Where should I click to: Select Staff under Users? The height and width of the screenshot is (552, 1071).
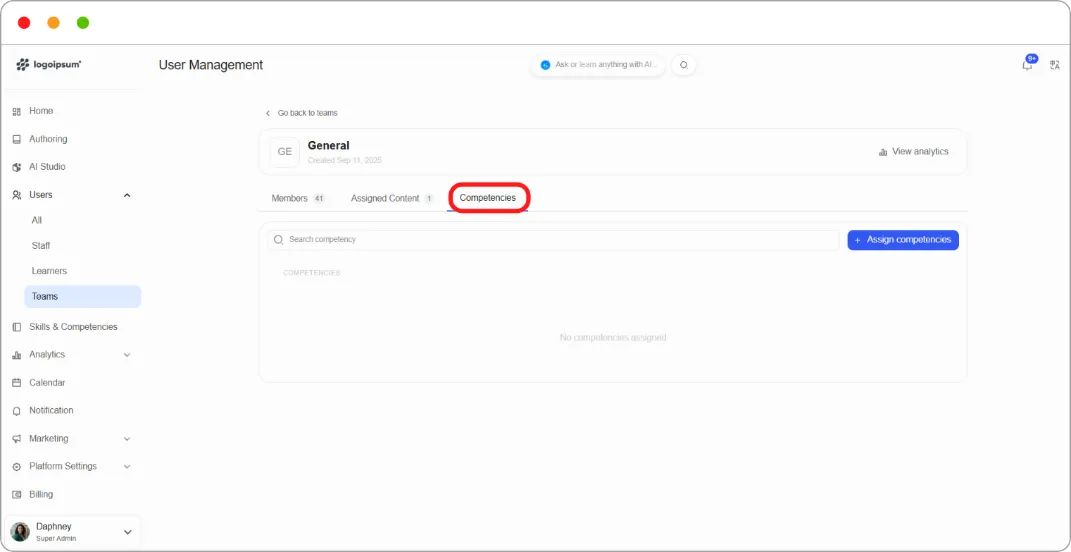pyautogui.click(x=41, y=245)
